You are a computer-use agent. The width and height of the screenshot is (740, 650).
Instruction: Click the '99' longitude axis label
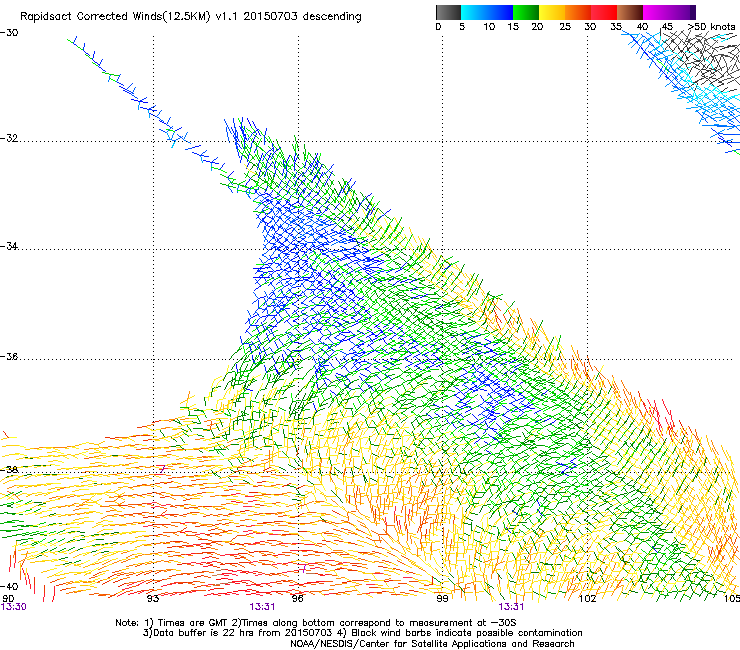click(442, 599)
